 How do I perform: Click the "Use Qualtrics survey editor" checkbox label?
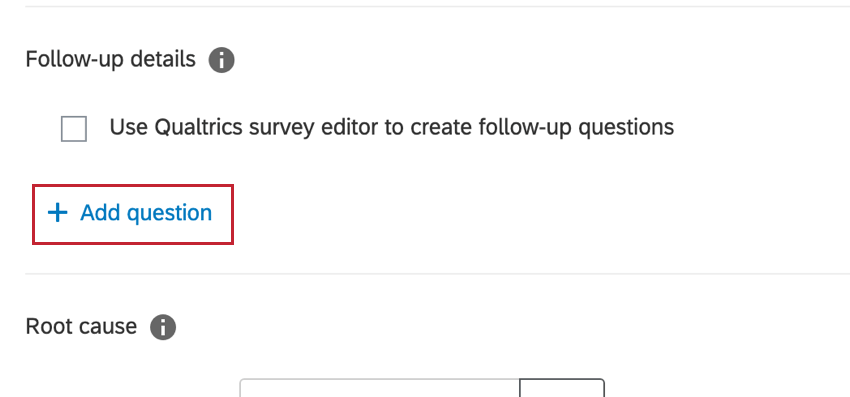click(x=391, y=127)
